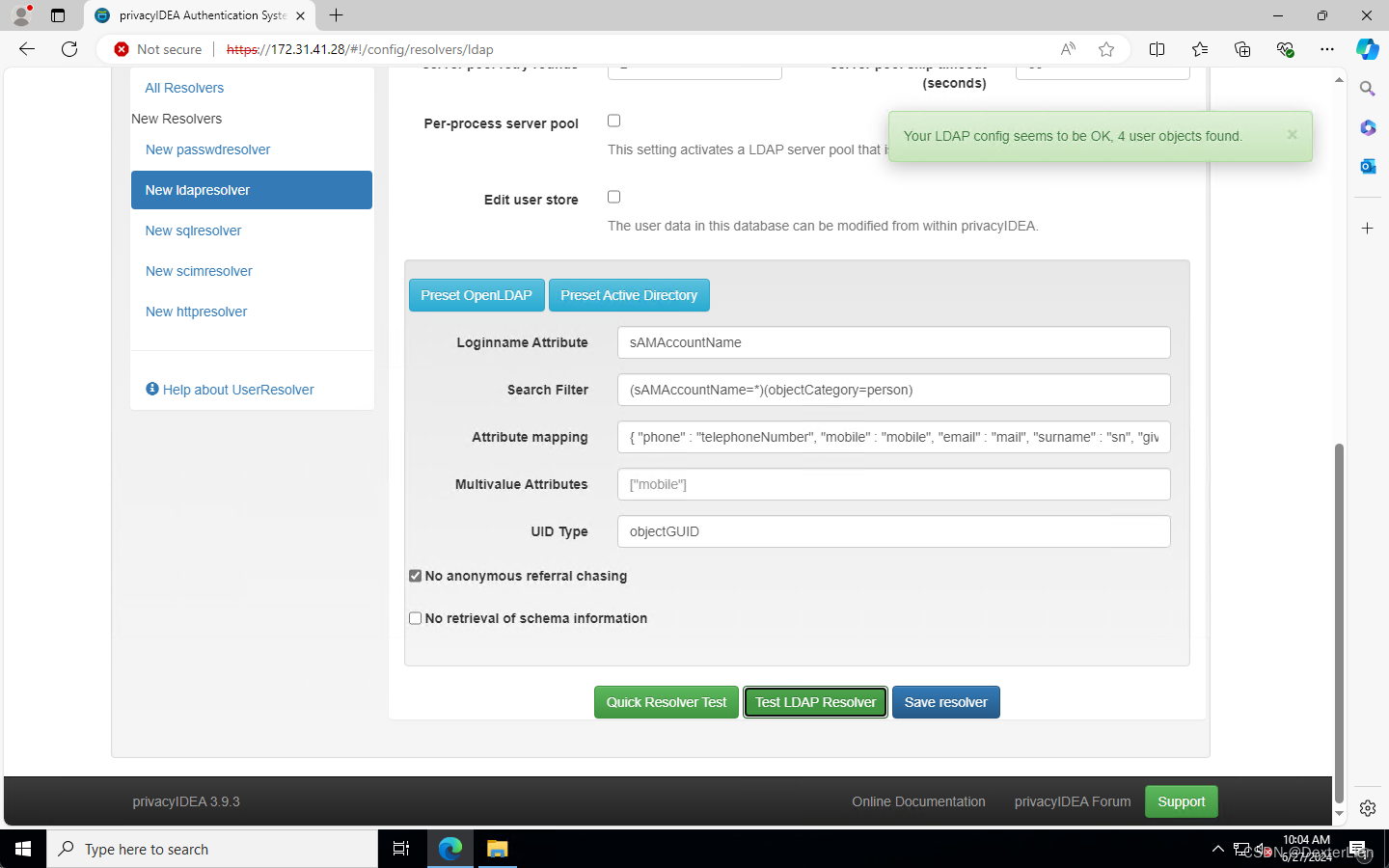This screenshot has height=868, width=1389.
Task: Open the tab actions menu icon
Action: (58, 15)
